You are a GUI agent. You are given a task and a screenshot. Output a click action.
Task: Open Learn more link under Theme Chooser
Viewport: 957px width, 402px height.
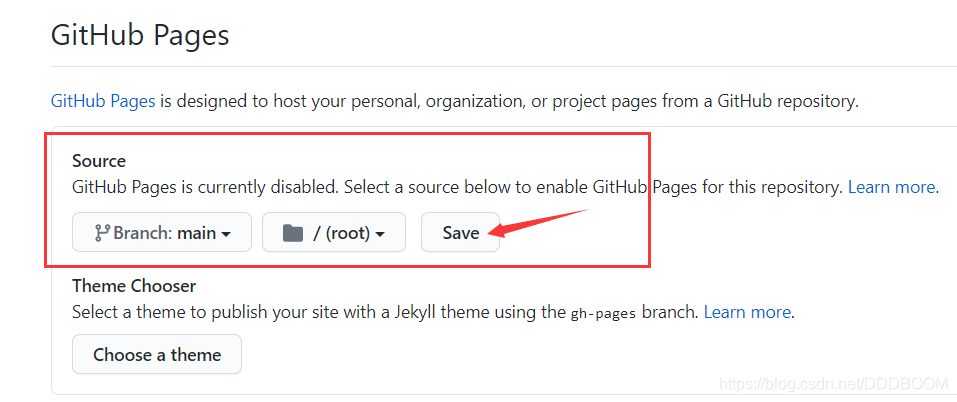point(747,313)
